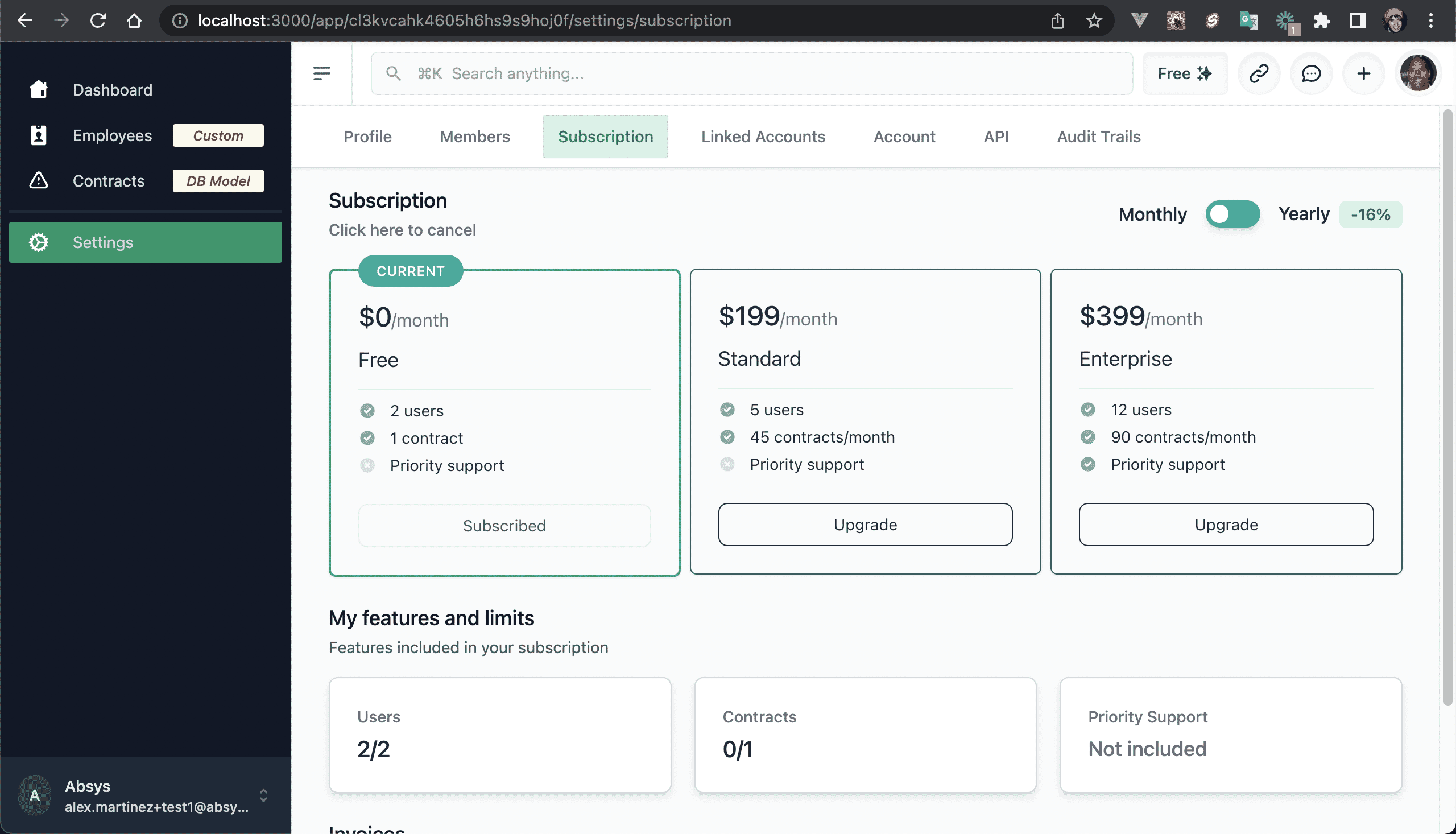1456x834 pixels.
Task: Open the browser extensions puzzle icon
Action: tap(1321, 20)
